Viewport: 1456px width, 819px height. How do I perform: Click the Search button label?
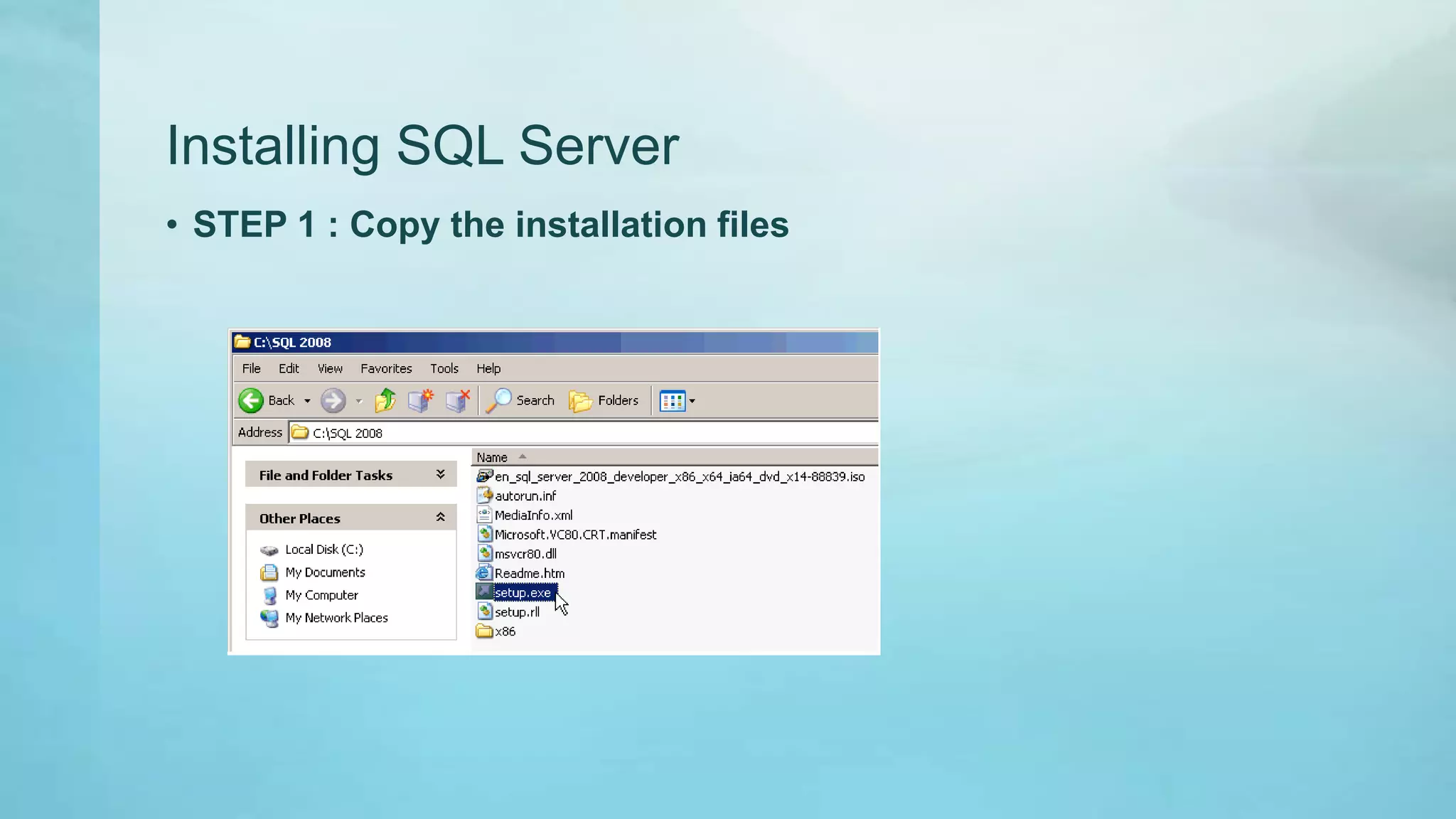click(535, 400)
